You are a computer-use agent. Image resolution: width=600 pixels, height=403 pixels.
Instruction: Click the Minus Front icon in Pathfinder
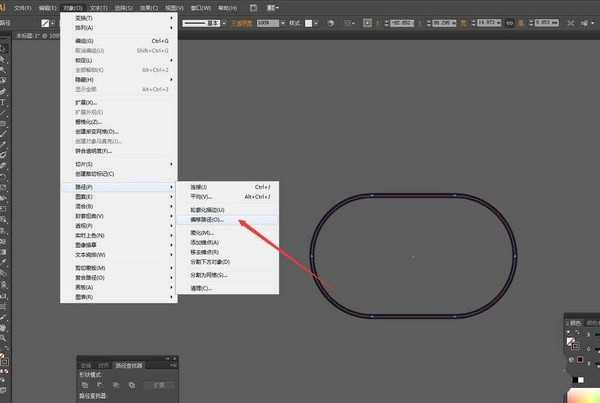click(100, 384)
